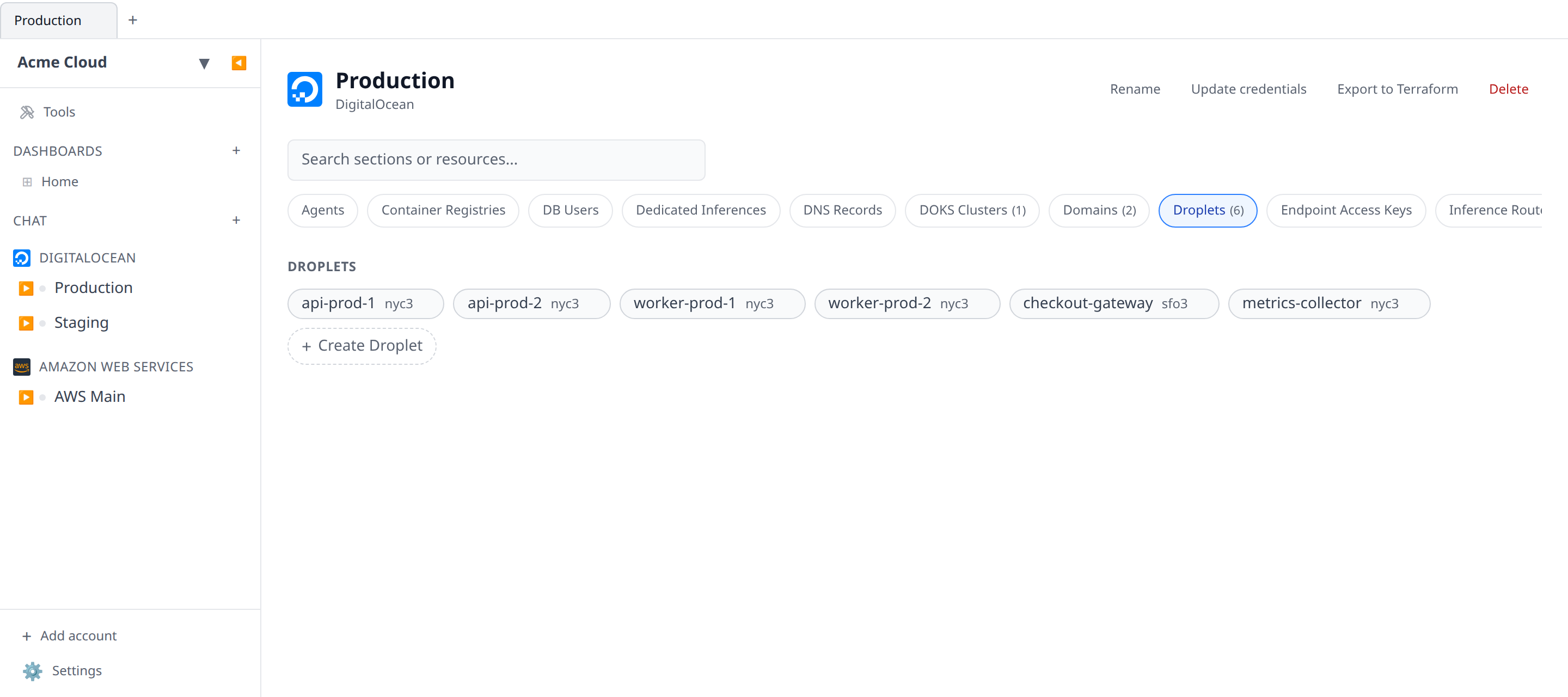Click the large DigitalOcean logo in header

pos(305,89)
